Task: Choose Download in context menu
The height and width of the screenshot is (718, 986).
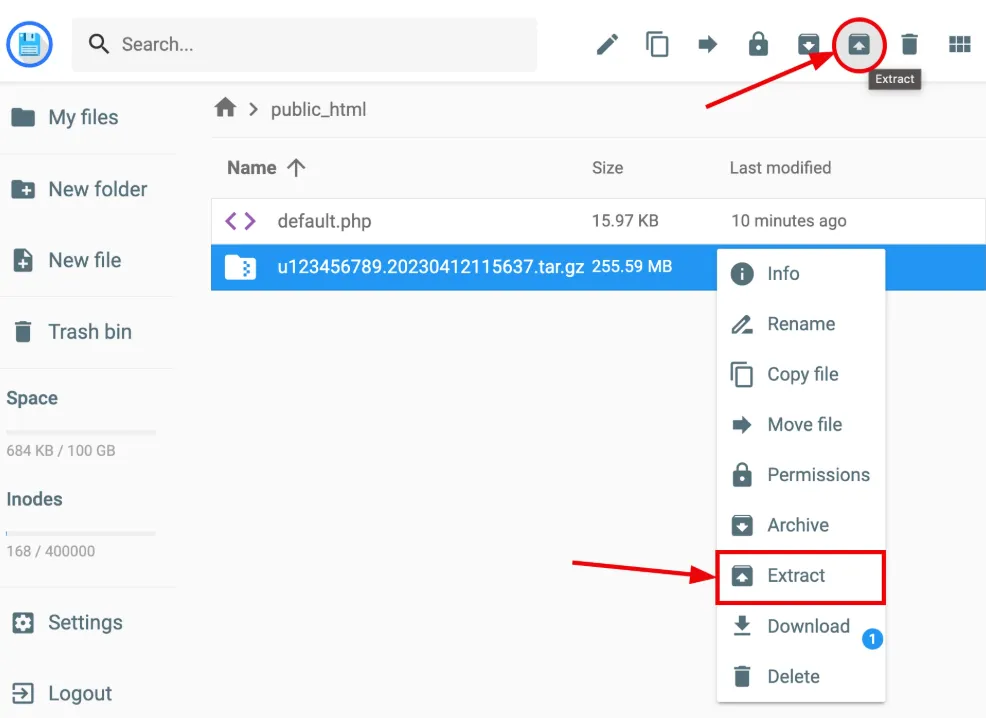Action: [800, 626]
